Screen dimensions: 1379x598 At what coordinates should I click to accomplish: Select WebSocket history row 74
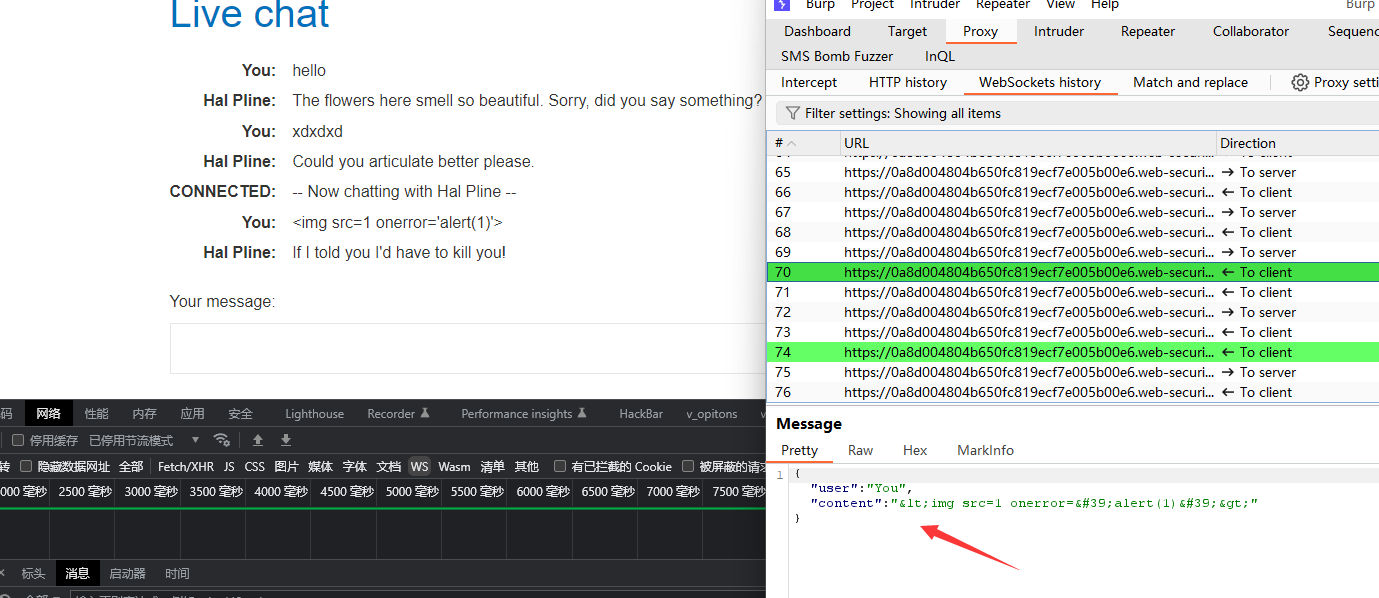point(1000,352)
